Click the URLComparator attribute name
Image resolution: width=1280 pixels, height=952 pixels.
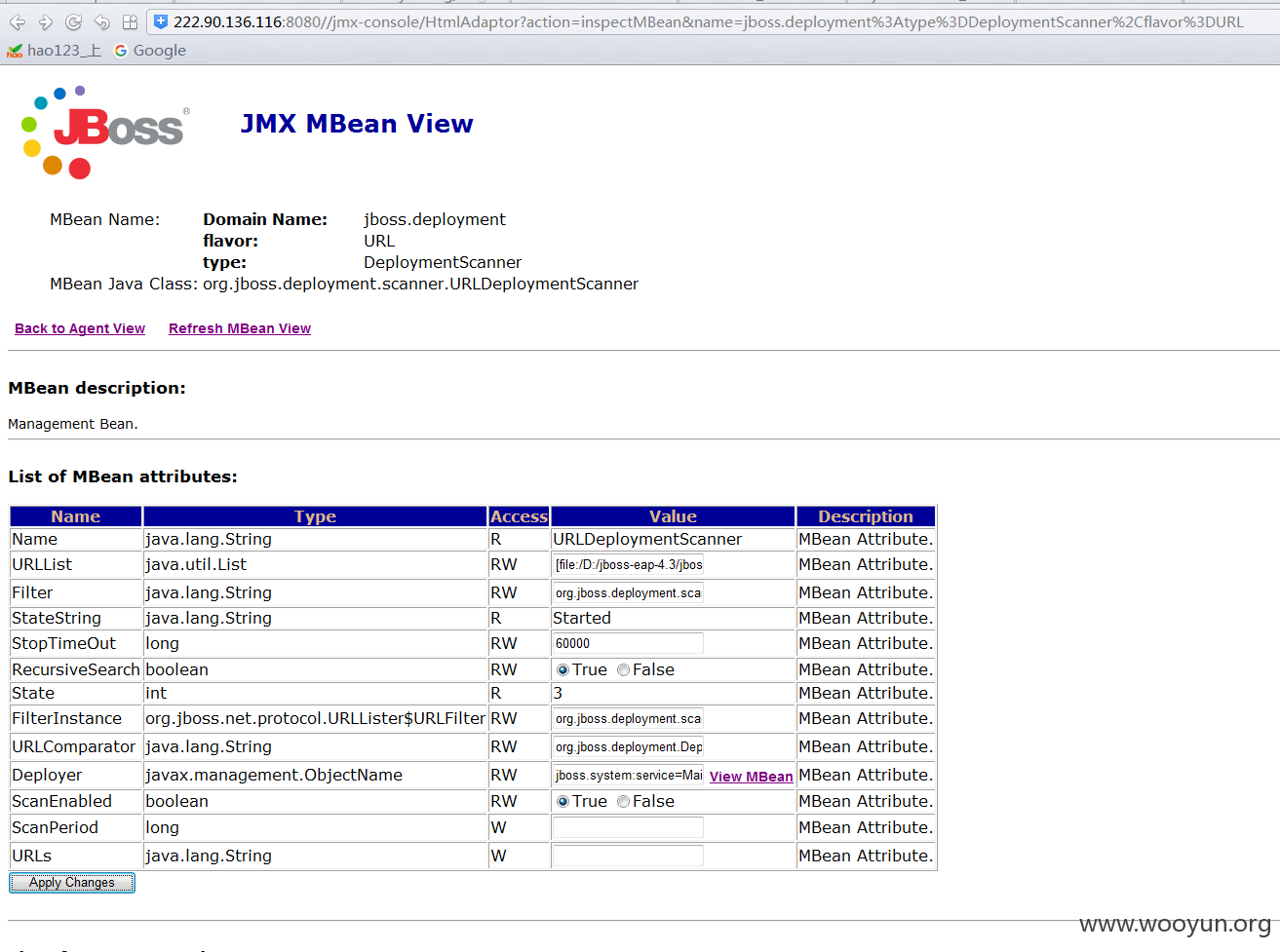[73, 746]
